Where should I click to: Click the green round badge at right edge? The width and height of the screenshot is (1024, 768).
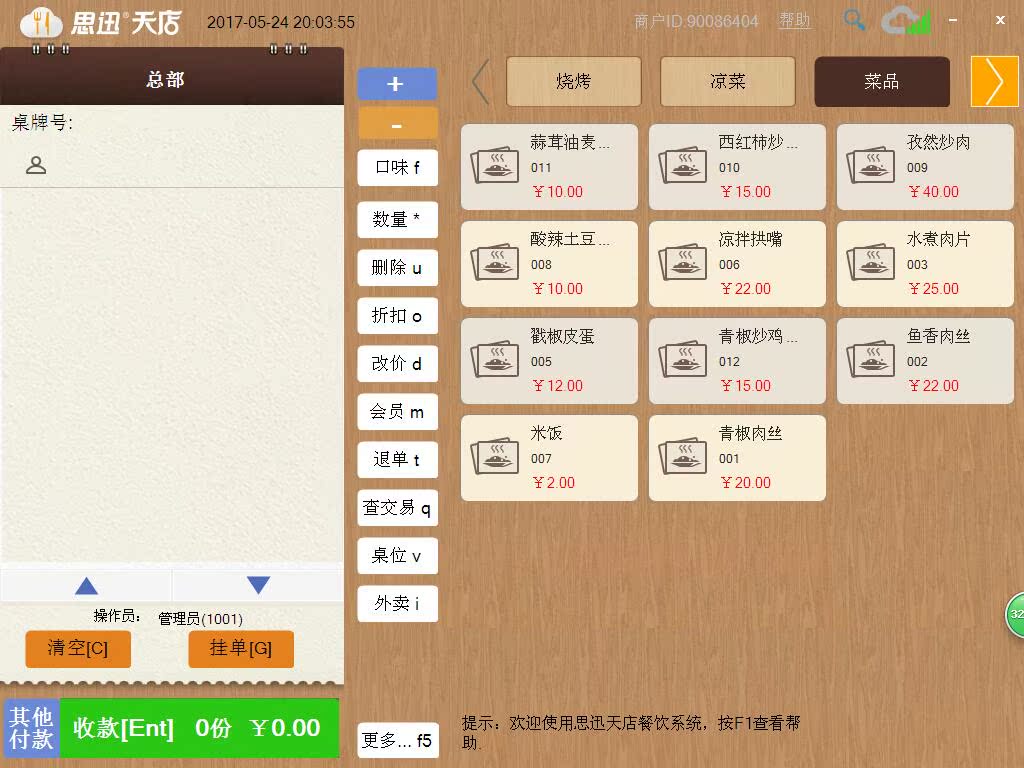coord(1014,614)
